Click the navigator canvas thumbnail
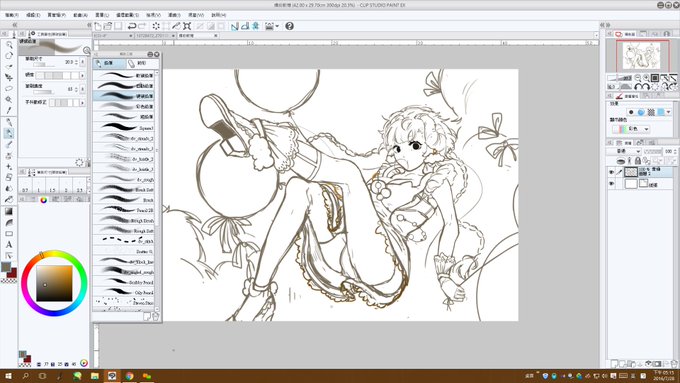This screenshot has height=383, width=680. (640, 55)
